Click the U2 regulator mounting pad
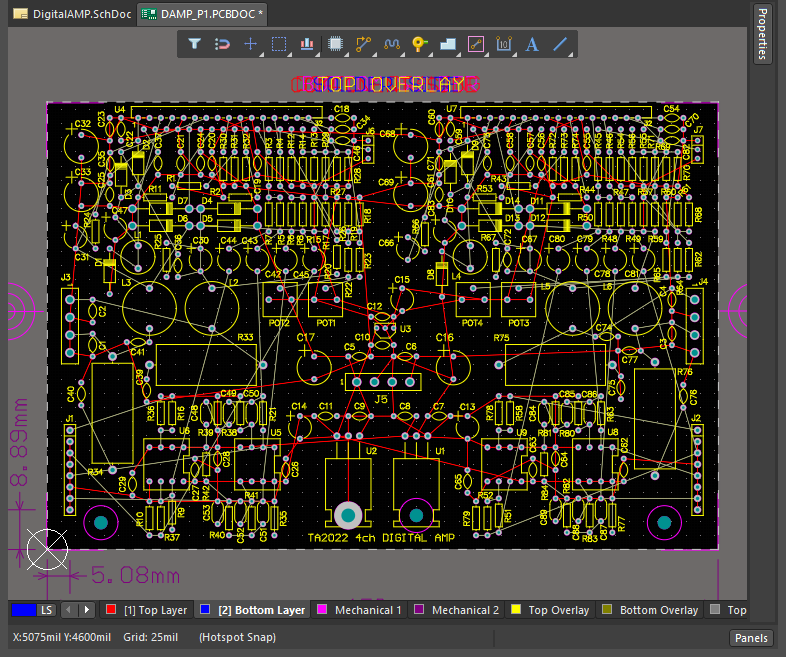This screenshot has height=657, width=786. pyautogui.click(x=348, y=515)
